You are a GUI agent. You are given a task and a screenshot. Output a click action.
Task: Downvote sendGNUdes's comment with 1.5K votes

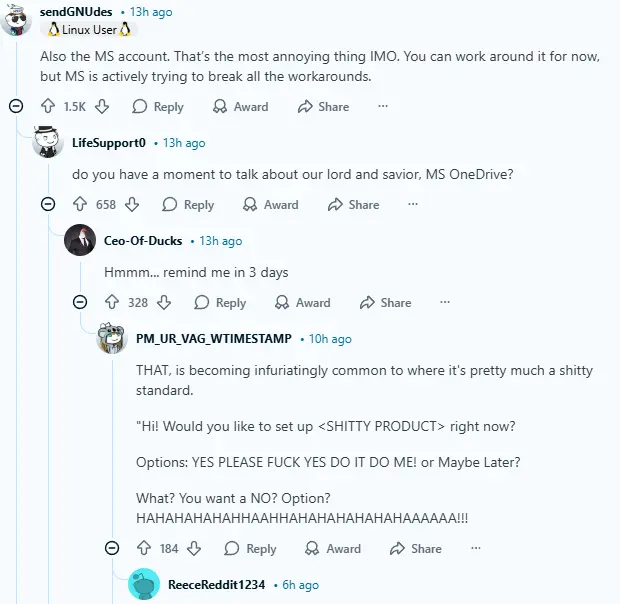point(102,106)
